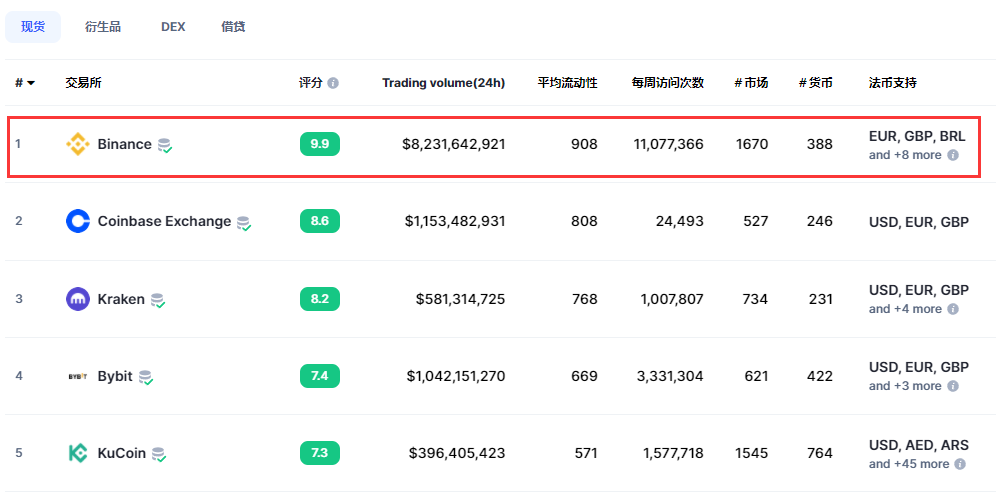
Task: Click the info icon after KuCoin's +45 more
Action: click(960, 464)
